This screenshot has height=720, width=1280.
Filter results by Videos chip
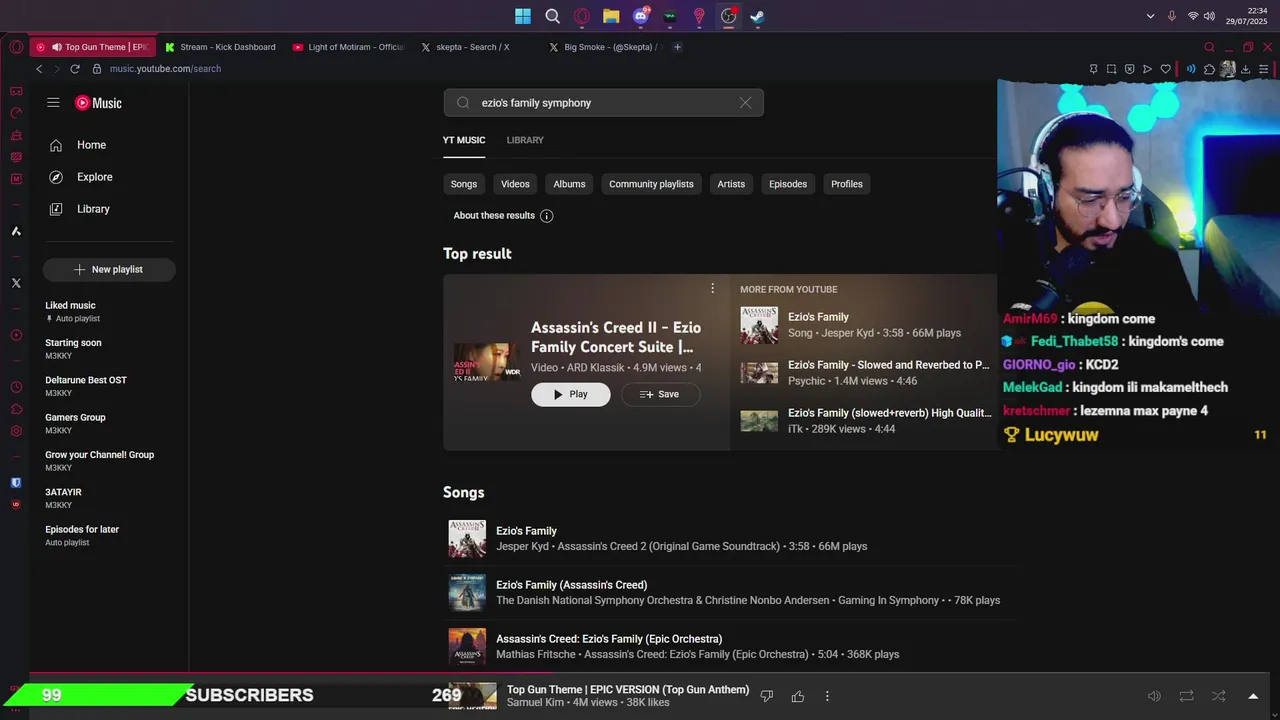point(515,184)
